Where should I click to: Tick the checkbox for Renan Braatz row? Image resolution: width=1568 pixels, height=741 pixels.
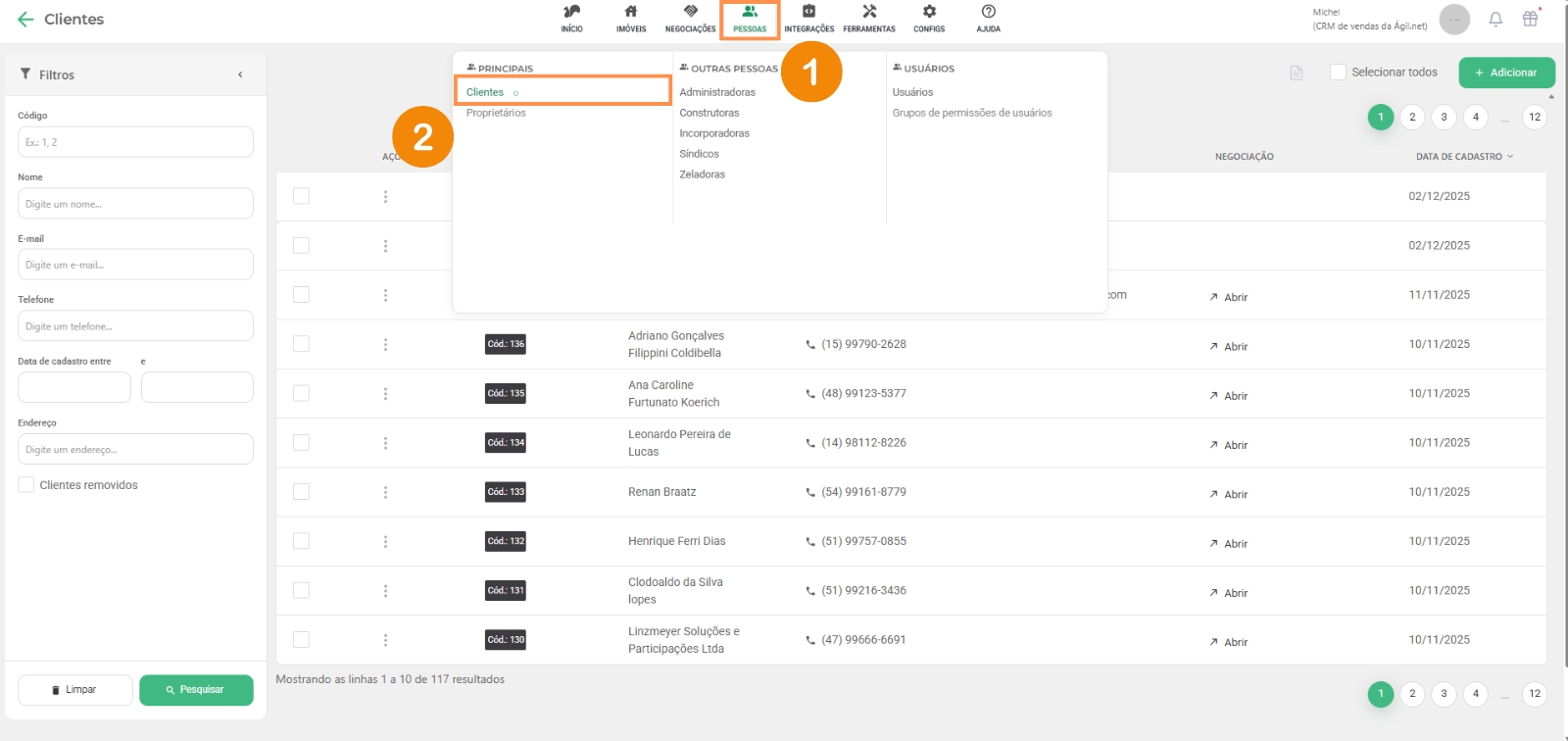[301, 492]
